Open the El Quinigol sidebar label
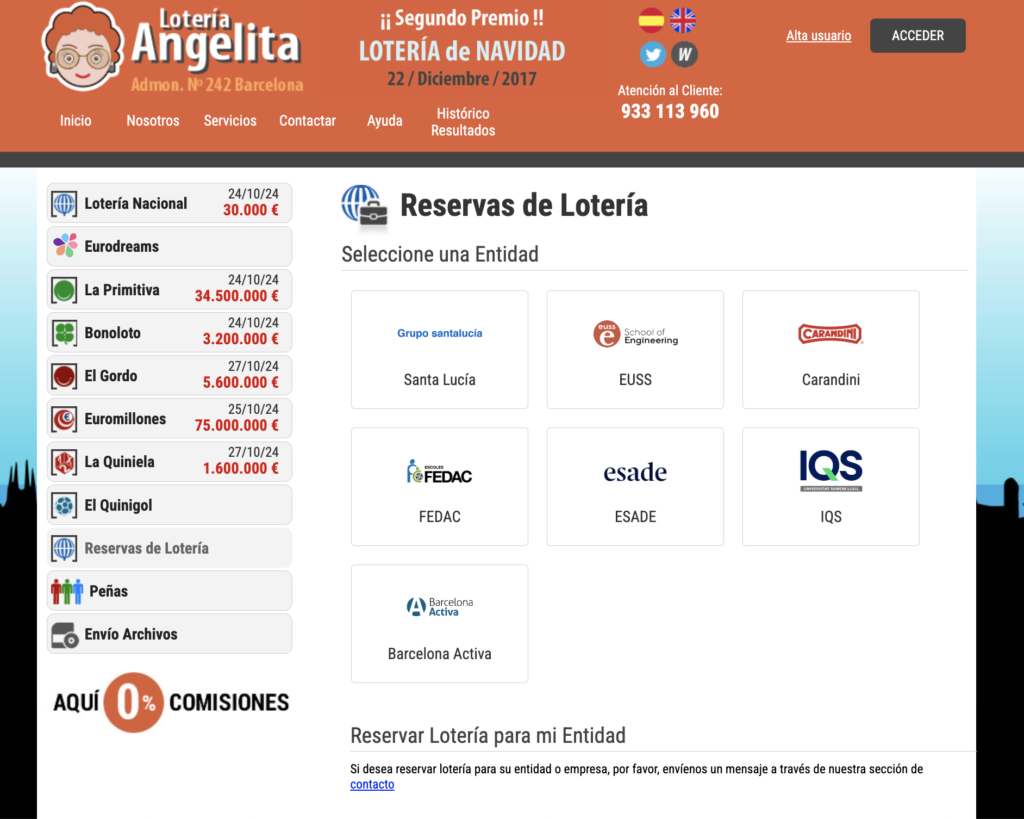This screenshot has width=1024, height=819. click(118, 506)
